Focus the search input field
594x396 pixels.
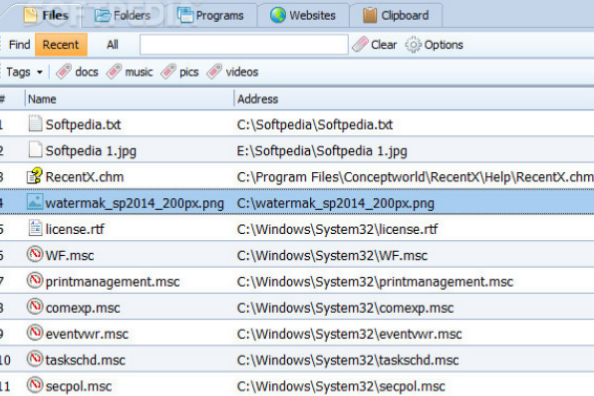[x=244, y=45]
